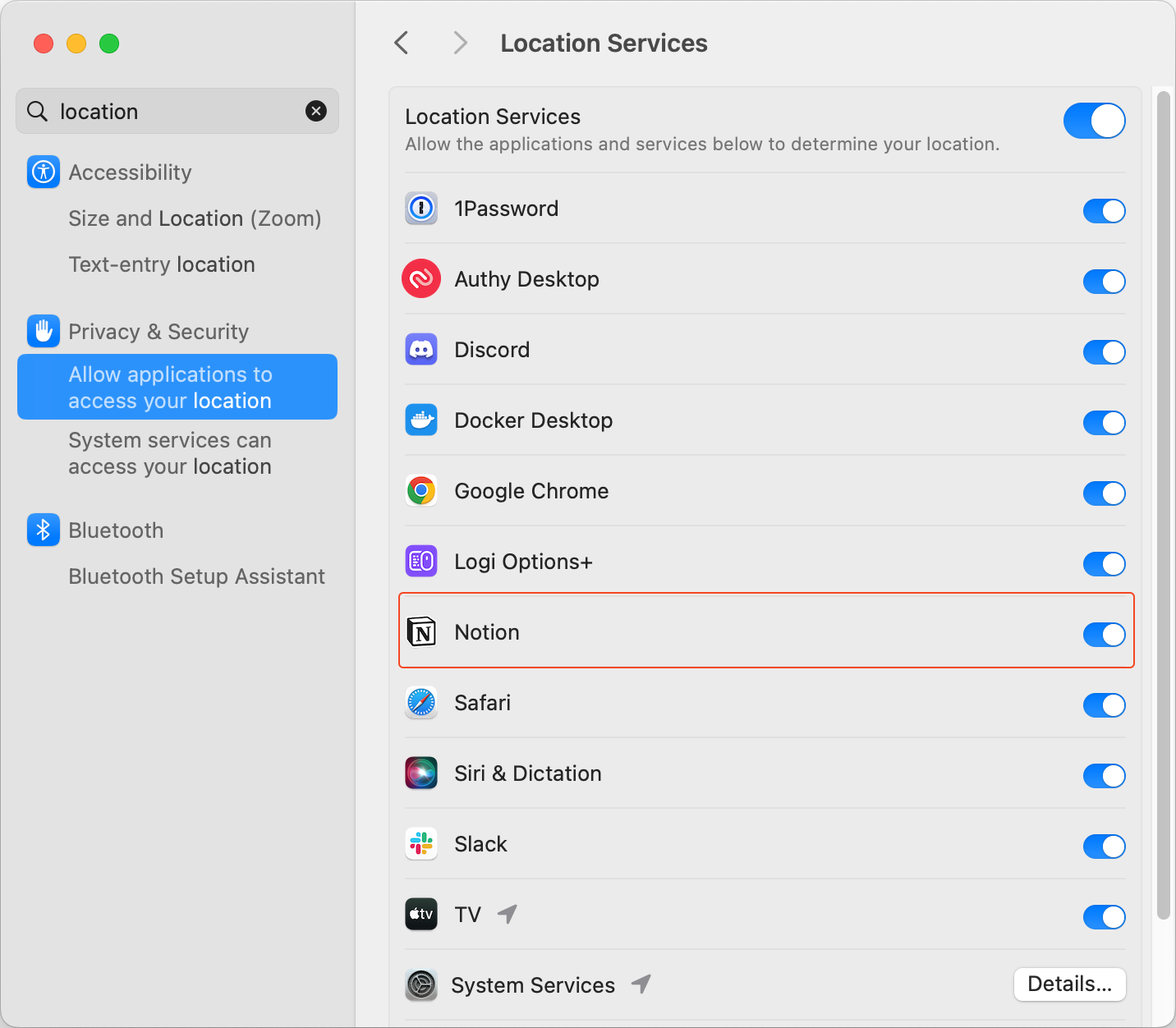1176x1028 pixels.
Task: Click the System Services label
Action: pos(533,985)
